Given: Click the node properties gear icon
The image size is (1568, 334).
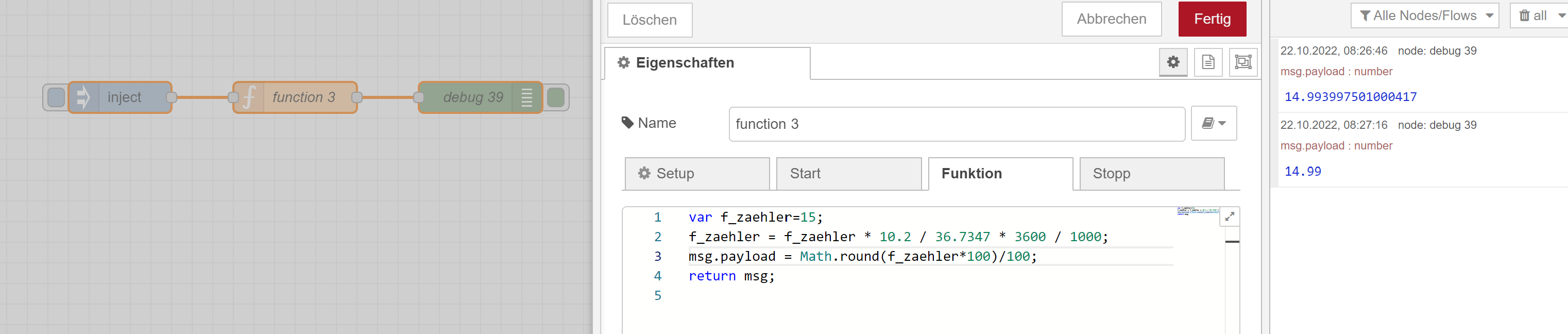Looking at the screenshot, I should tap(1172, 62).
